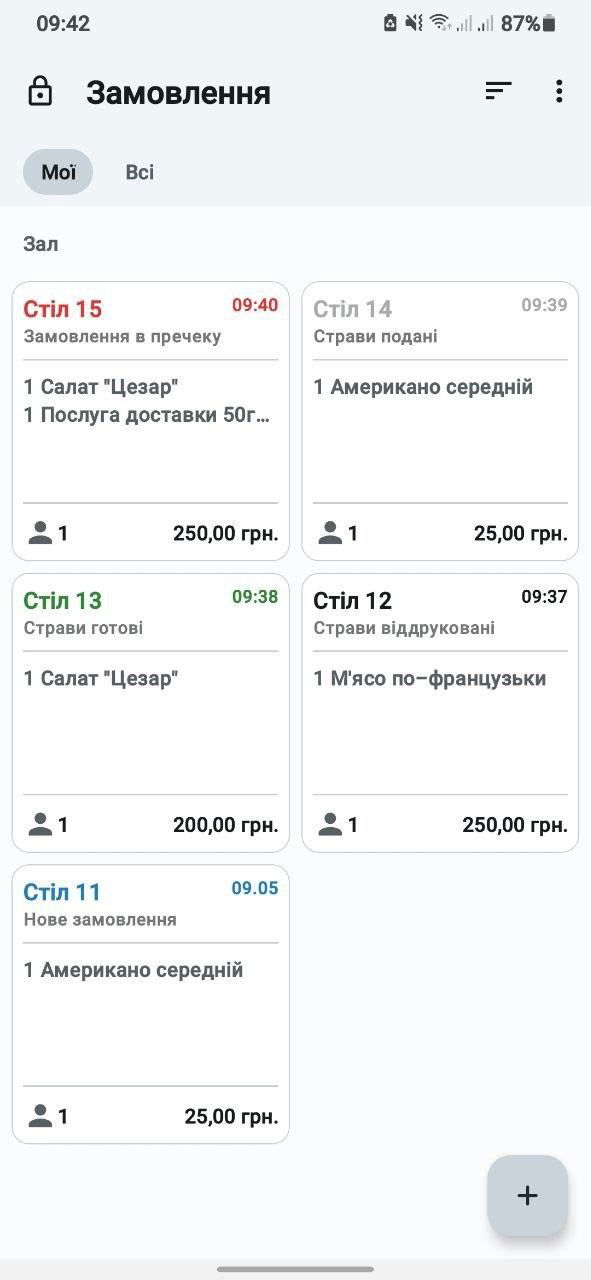Click guest count icon on Стіл 14
Viewport: 591px width, 1280px height.
click(330, 533)
